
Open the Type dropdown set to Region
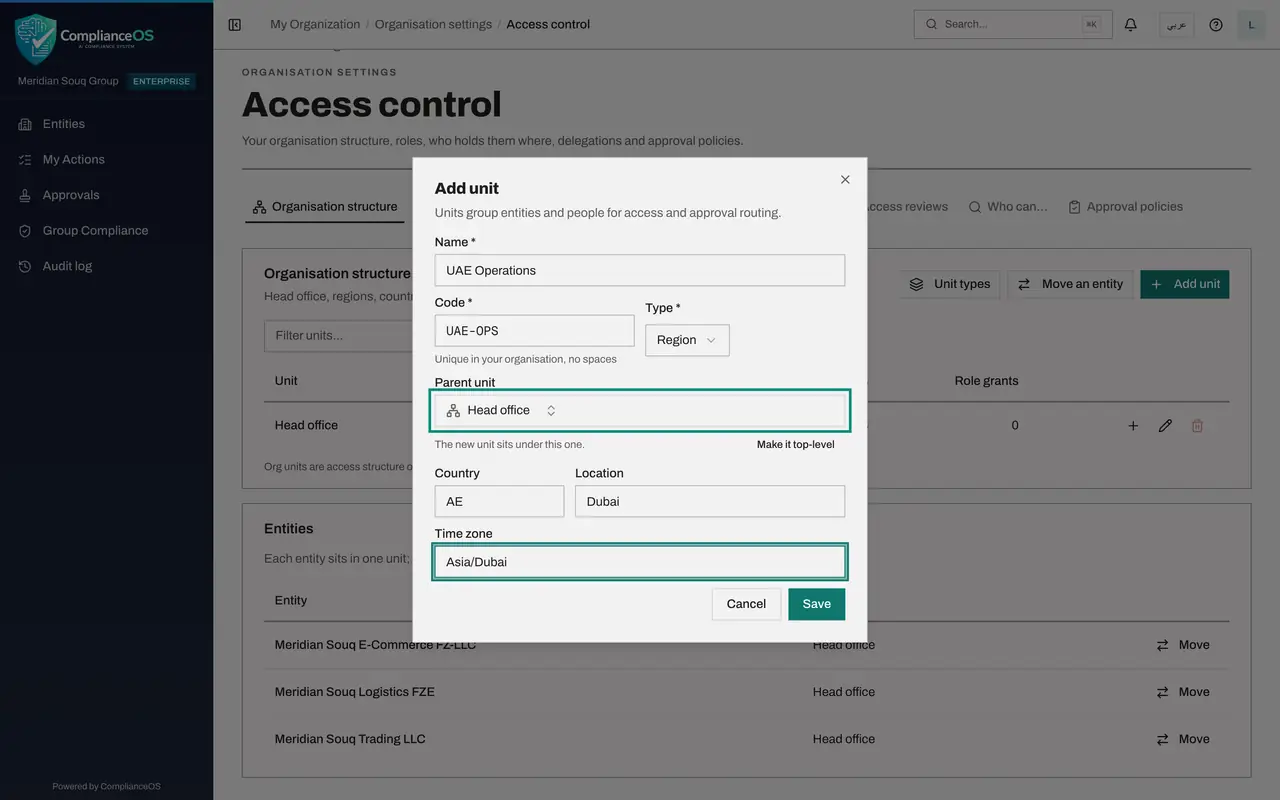[x=687, y=340]
